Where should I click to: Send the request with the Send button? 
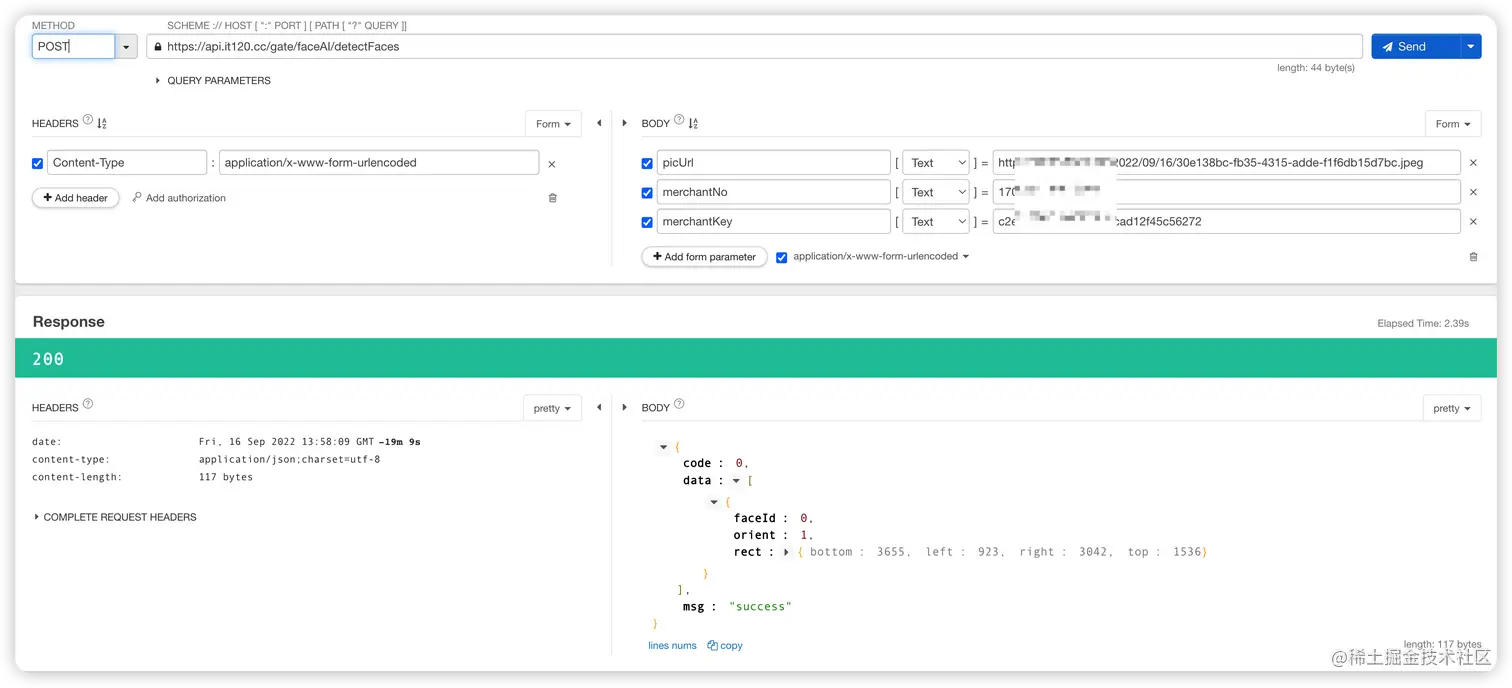coord(1415,46)
